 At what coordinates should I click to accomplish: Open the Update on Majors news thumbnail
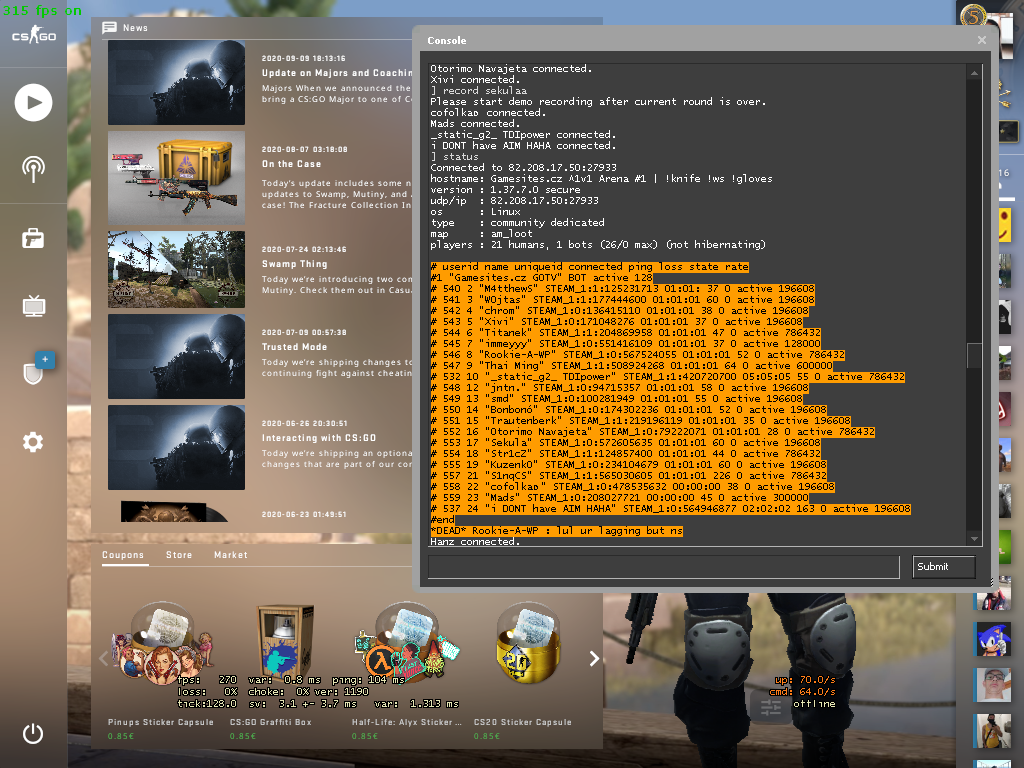(x=176, y=82)
